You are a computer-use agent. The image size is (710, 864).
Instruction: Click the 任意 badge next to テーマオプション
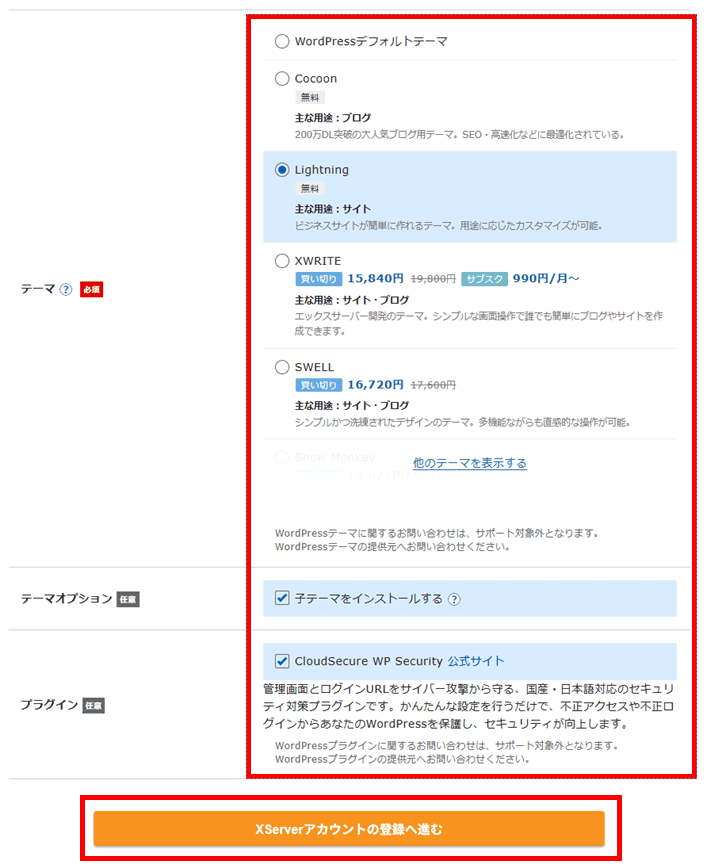(x=128, y=599)
